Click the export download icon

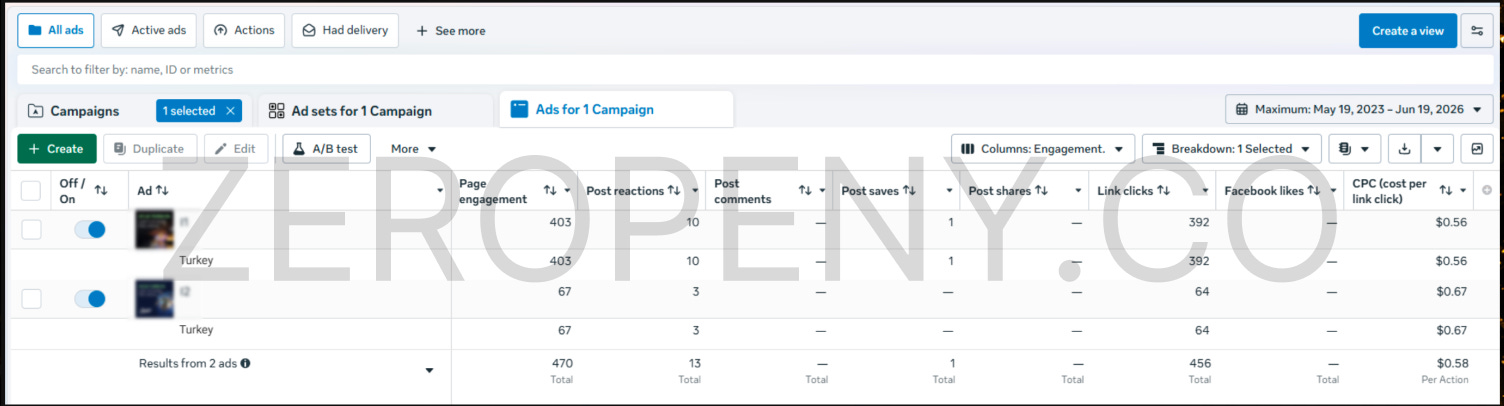click(1404, 149)
